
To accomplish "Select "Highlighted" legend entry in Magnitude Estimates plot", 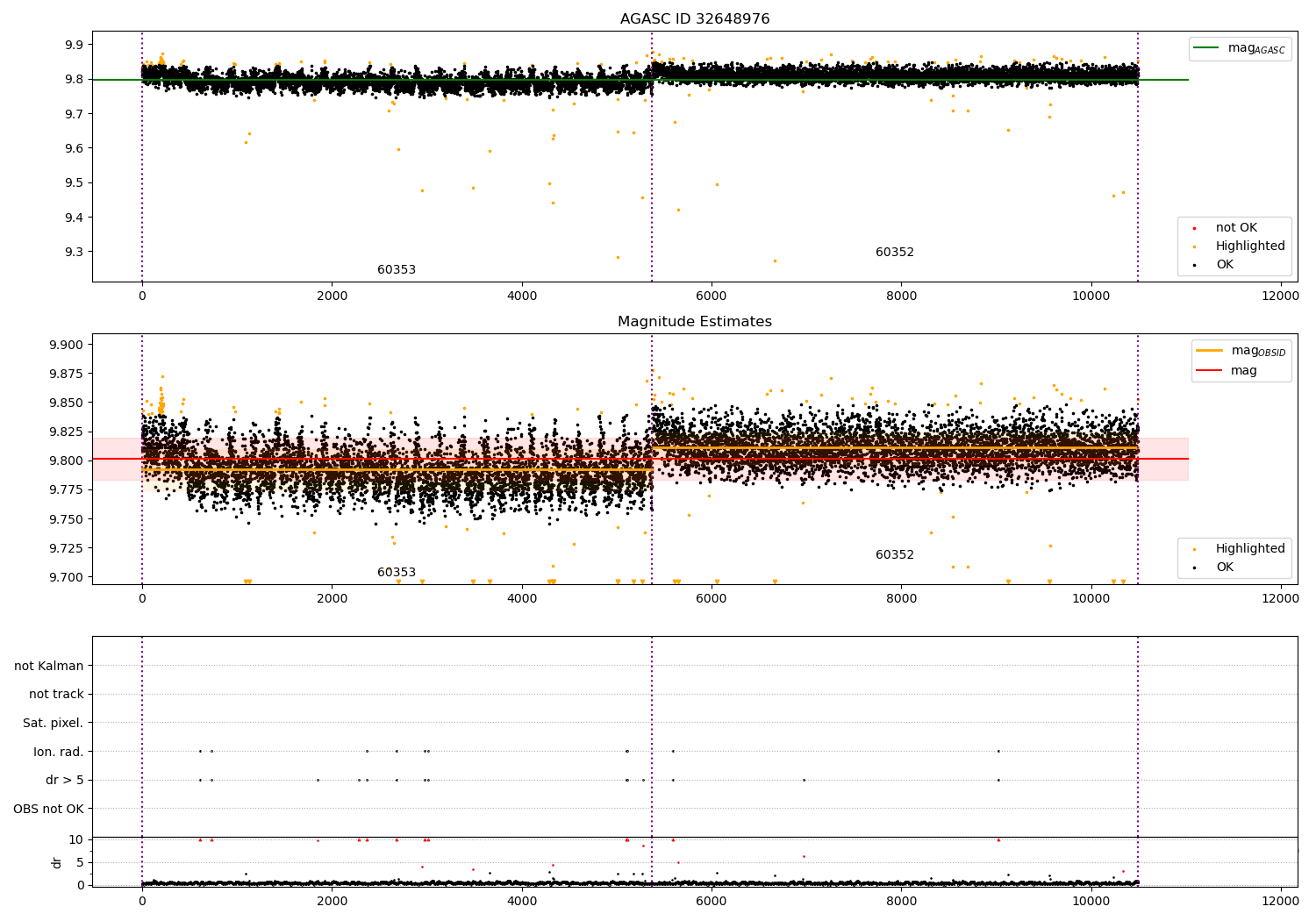I will click(1250, 549).
